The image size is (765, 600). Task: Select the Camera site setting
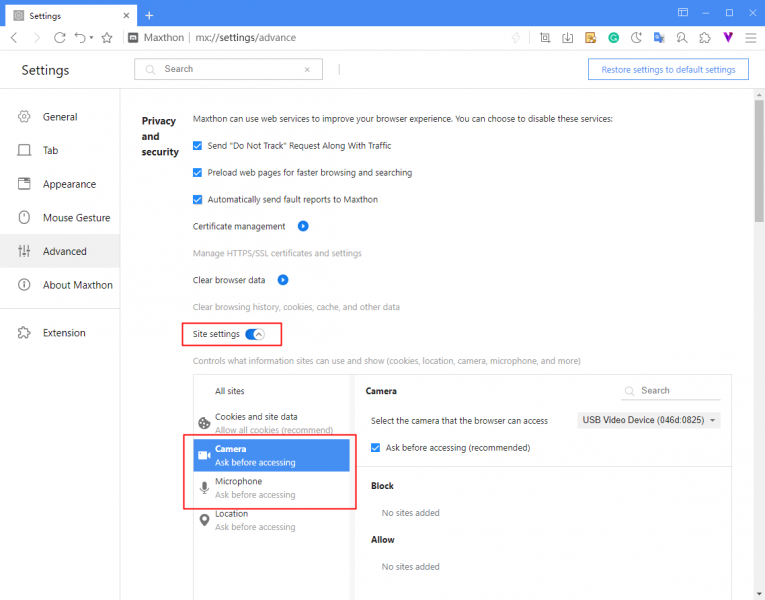point(272,455)
